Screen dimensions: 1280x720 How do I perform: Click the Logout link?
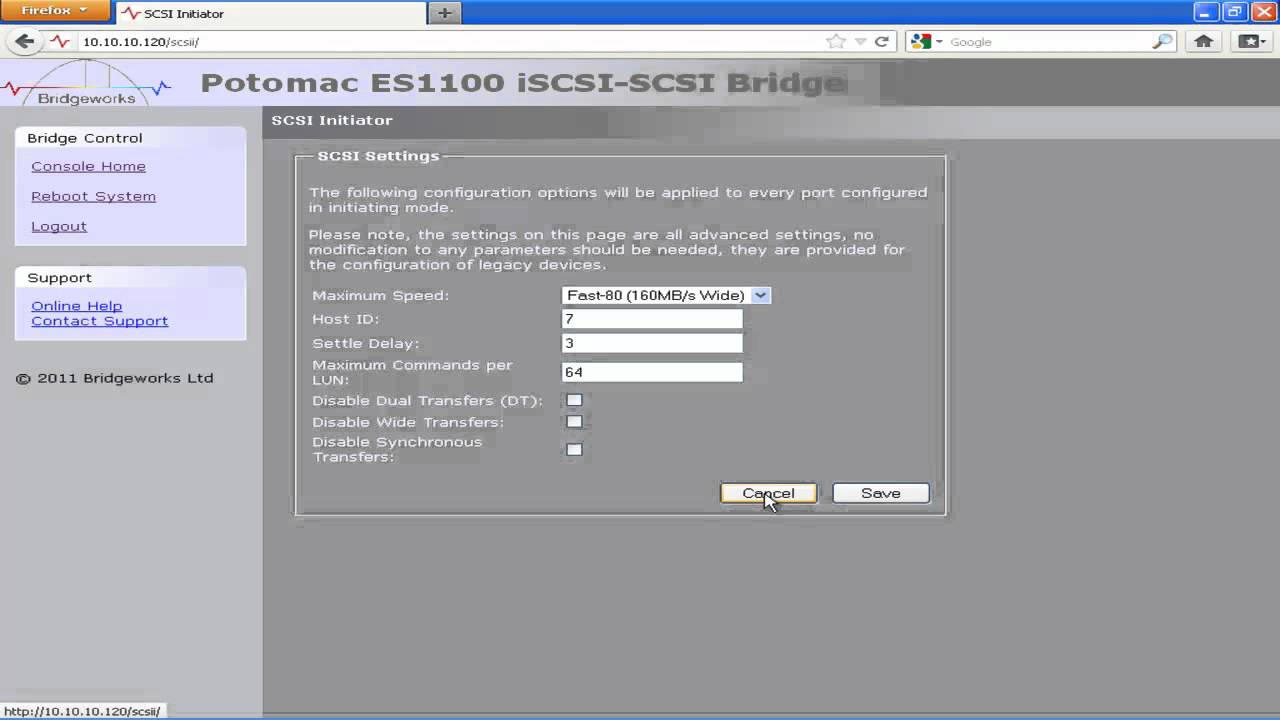(x=59, y=226)
